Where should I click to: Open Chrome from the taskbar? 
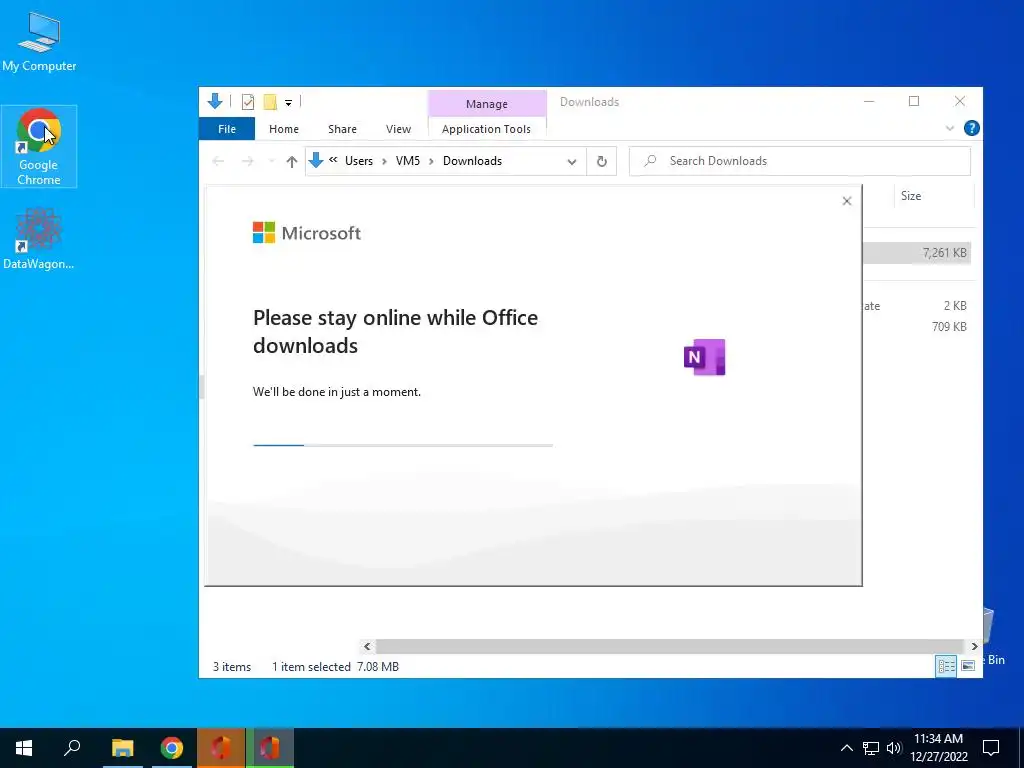pyautogui.click(x=172, y=748)
